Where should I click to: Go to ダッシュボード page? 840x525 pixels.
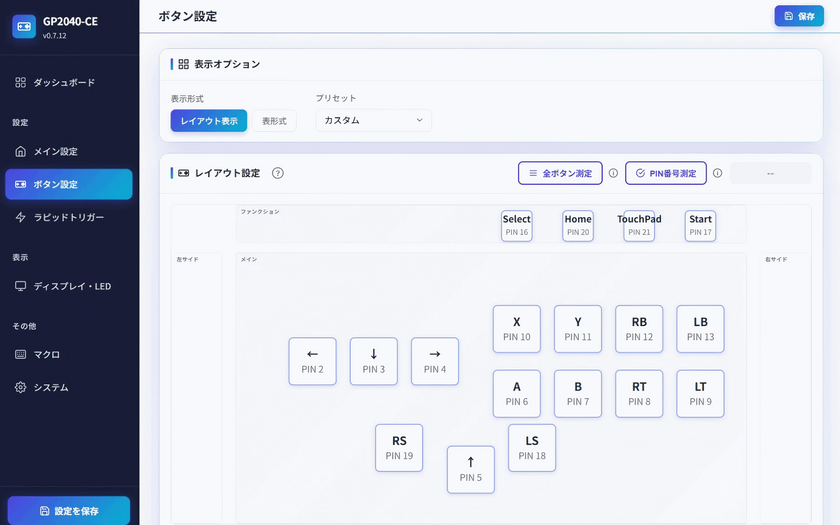(64, 83)
